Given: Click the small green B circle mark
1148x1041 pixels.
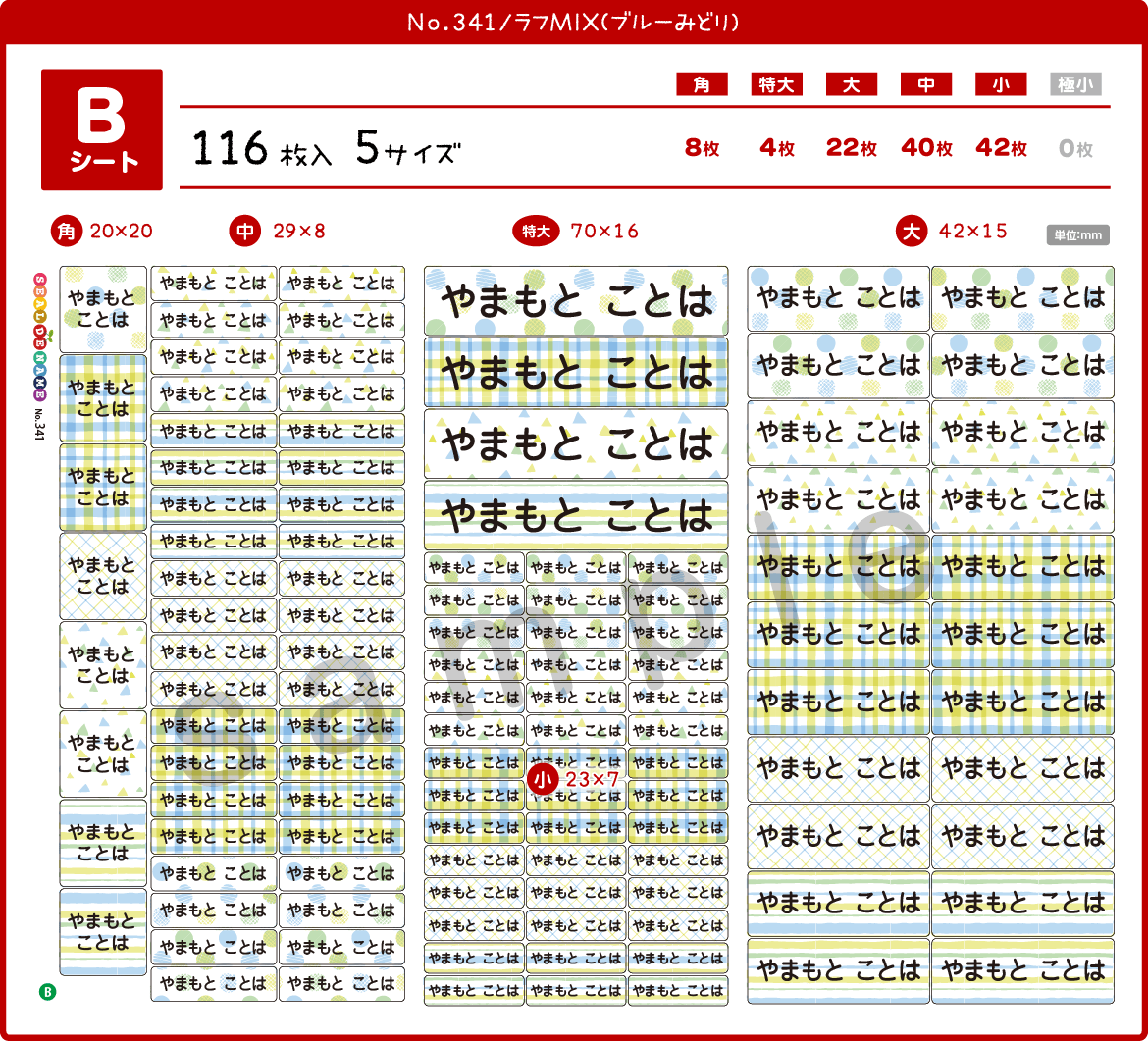Looking at the screenshot, I should point(48,992).
